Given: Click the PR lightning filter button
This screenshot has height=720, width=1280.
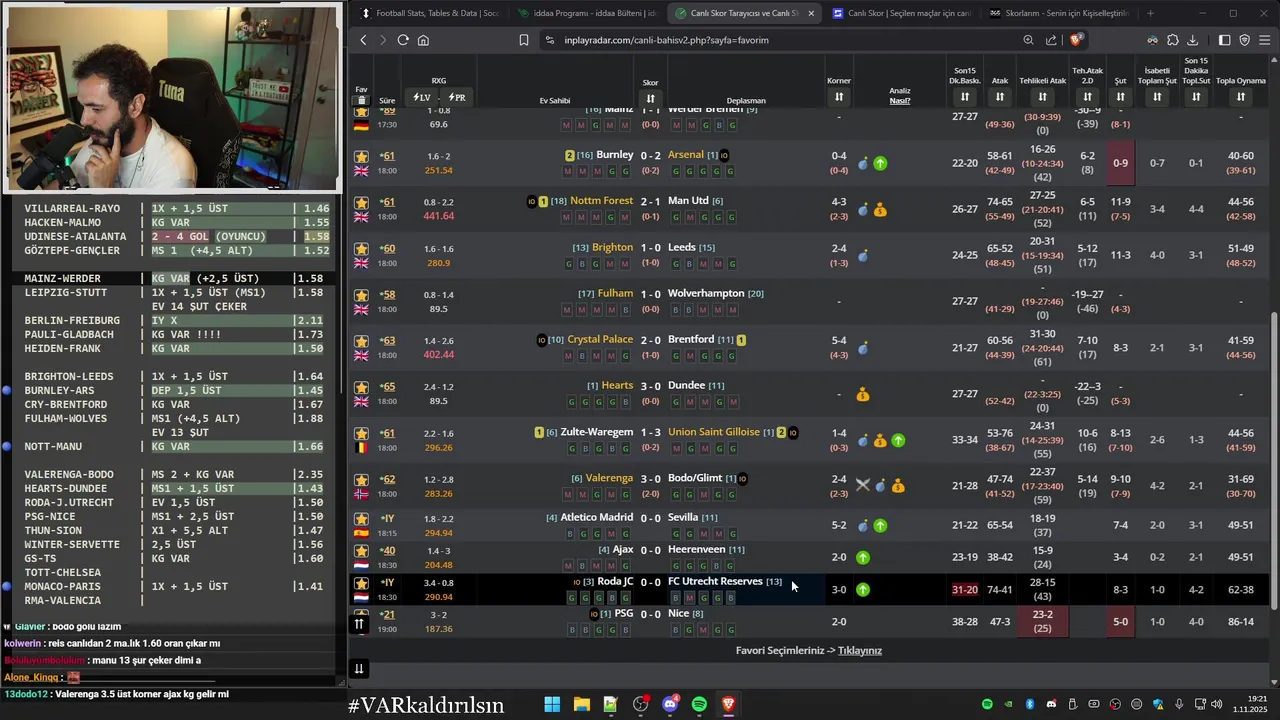Looking at the screenshot, I should (x=457, y=97).
